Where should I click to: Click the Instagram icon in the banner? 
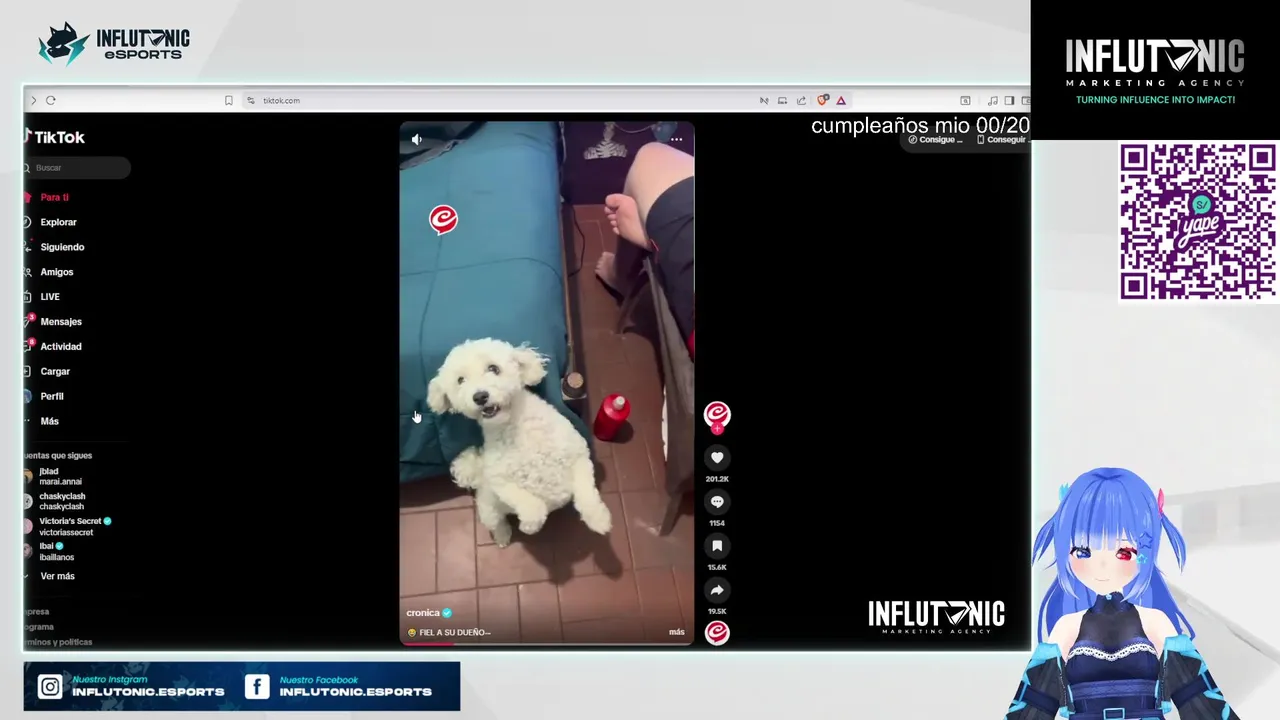pyautogui.click(x=49, y=686)
